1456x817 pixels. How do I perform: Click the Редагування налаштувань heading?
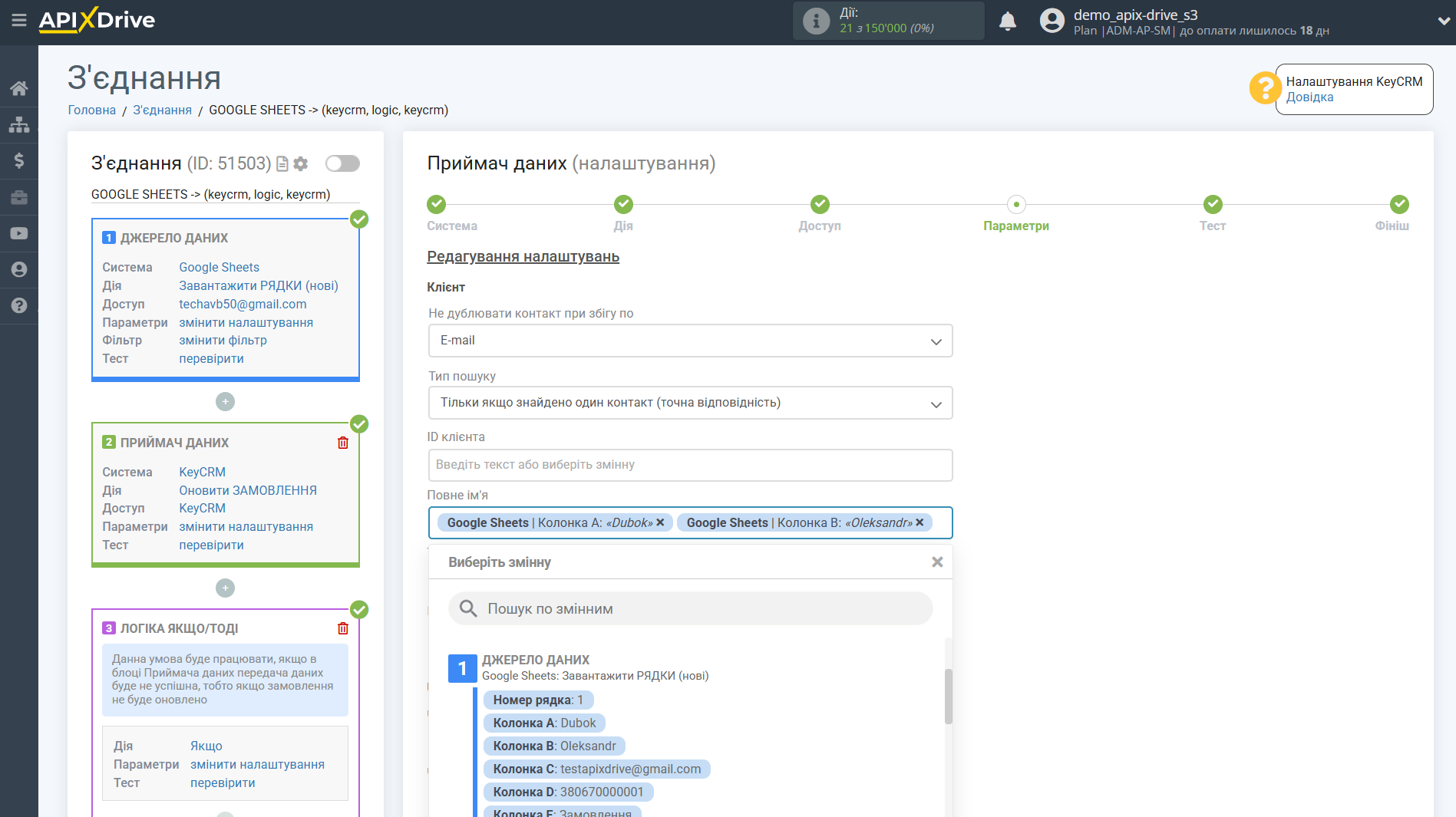(x=523, y=256)
